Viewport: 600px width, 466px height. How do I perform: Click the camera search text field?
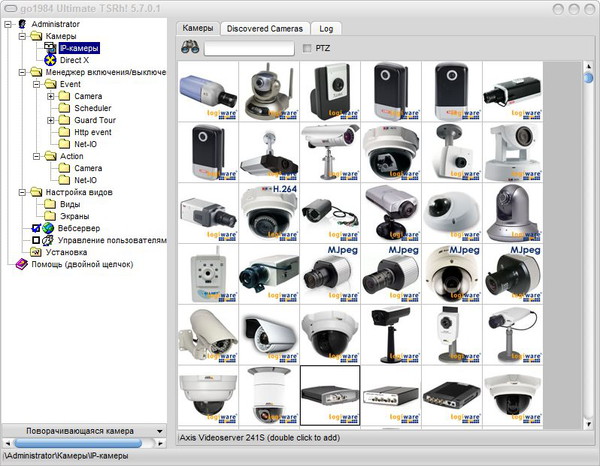[248, 48]
